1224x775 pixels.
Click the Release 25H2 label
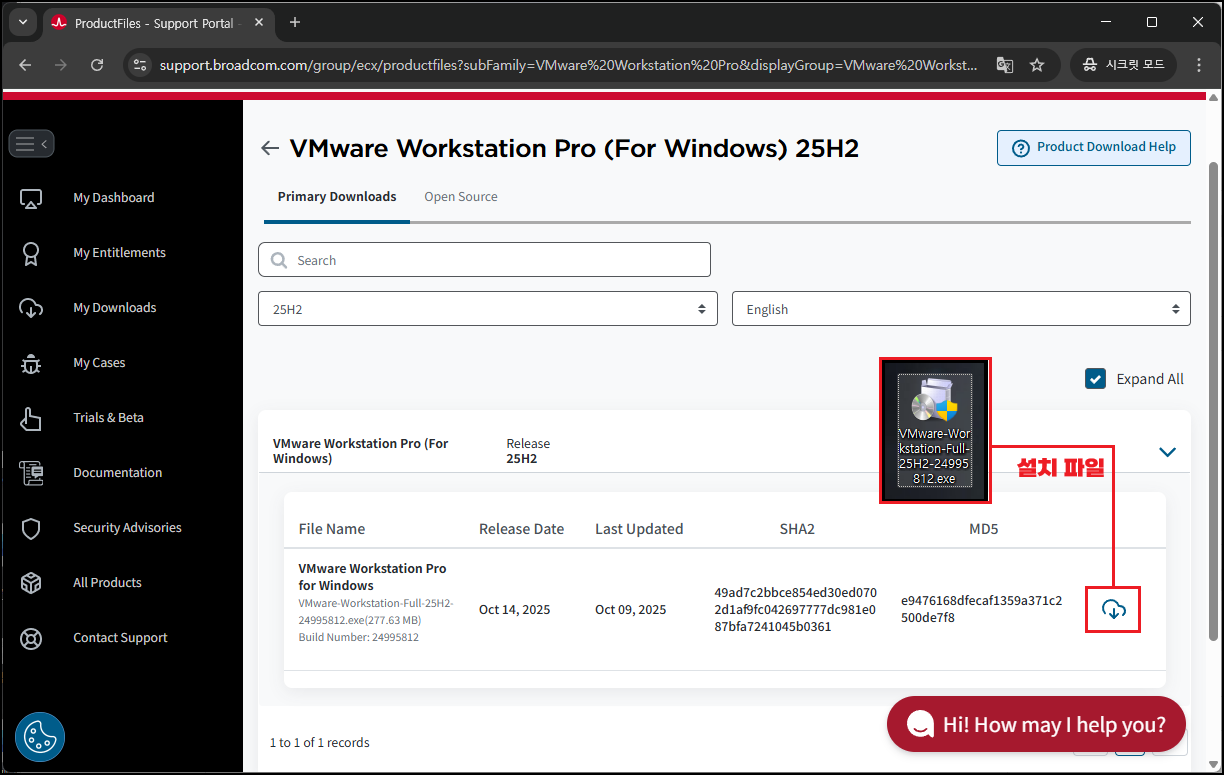coord(528,451)
